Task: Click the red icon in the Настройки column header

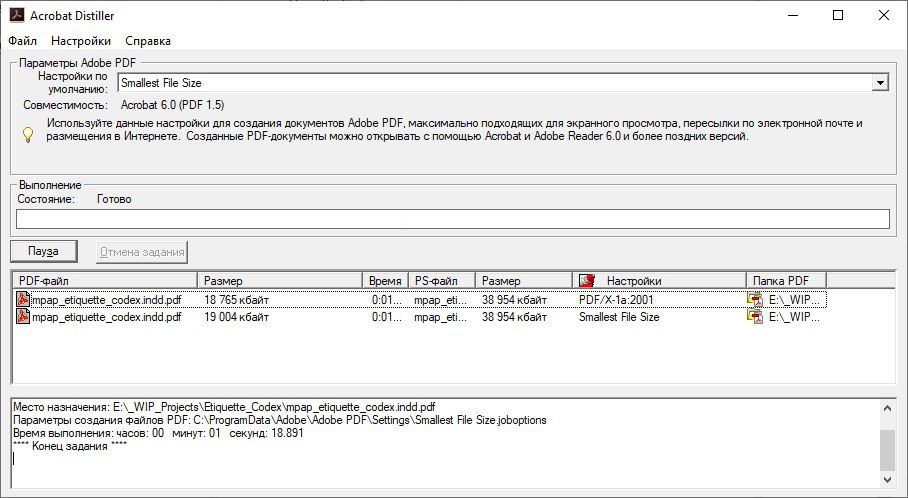Action: coord(587,280)
